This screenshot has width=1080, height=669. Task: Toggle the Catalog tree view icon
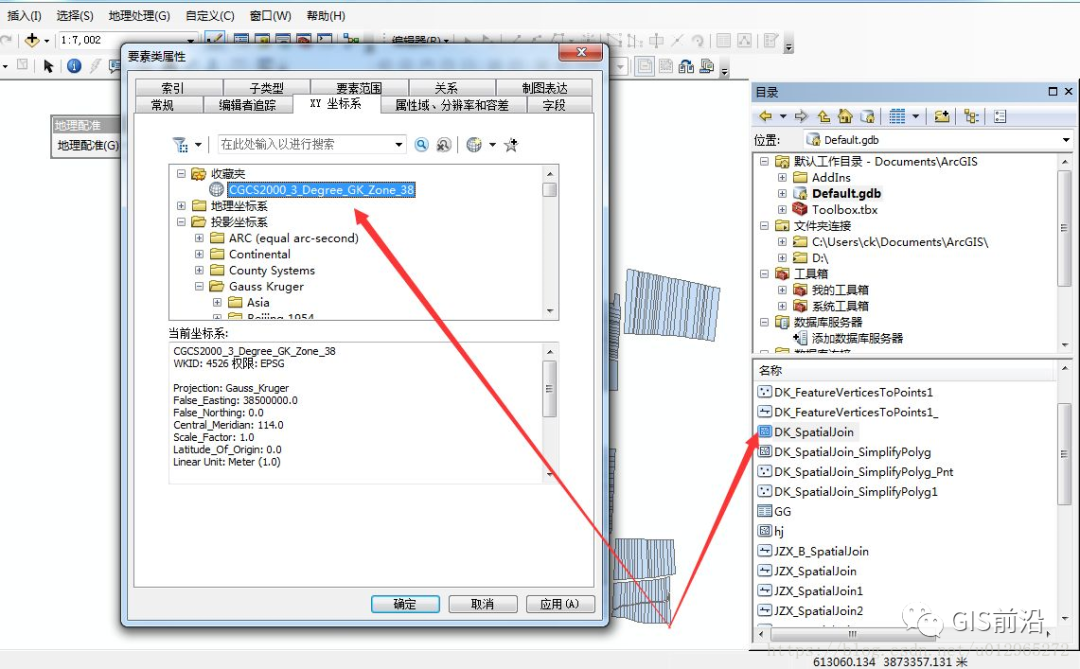pyautogui.click(x=971, y=116)
